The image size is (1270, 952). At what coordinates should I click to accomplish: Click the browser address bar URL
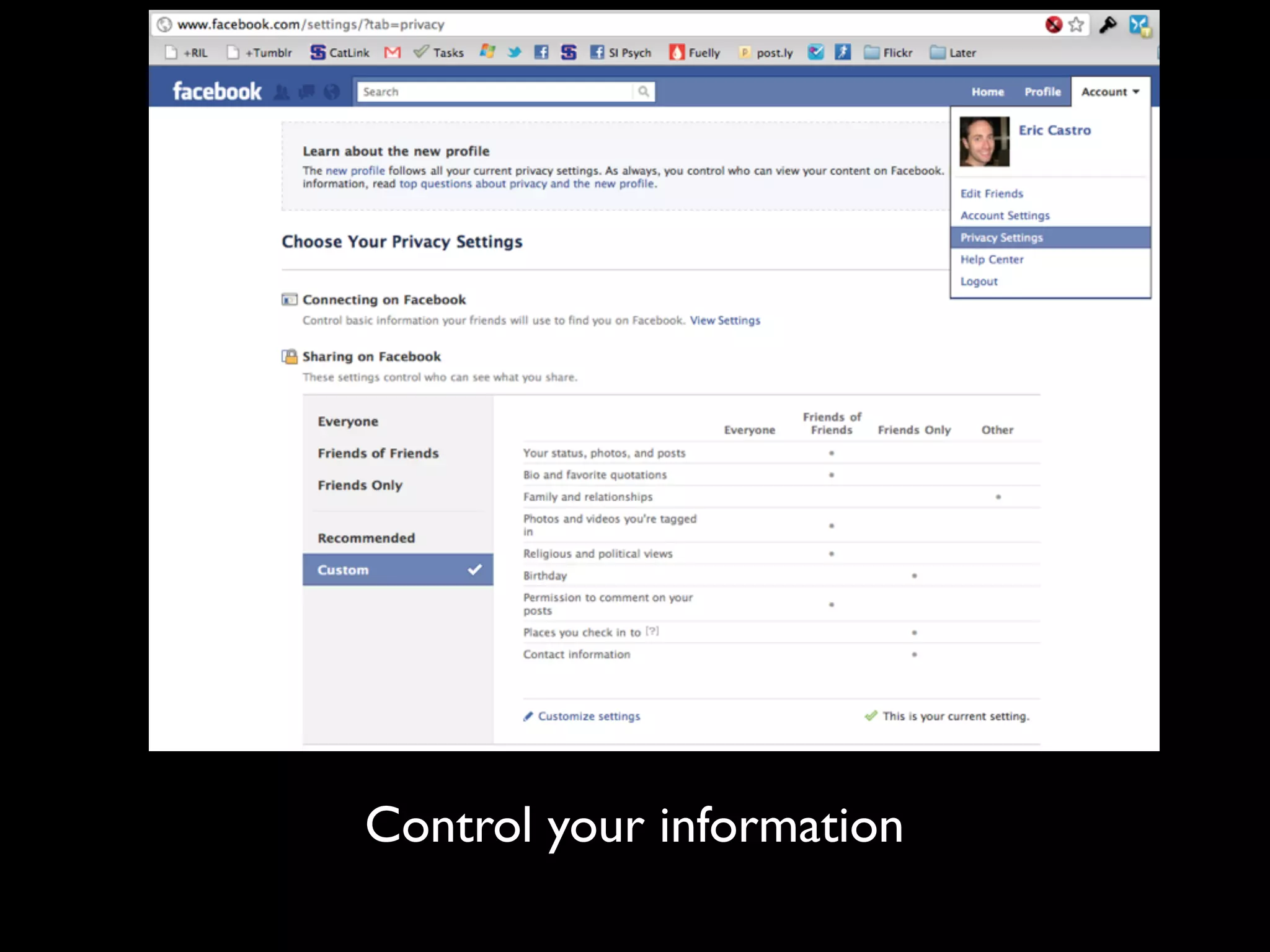[311, 25]
